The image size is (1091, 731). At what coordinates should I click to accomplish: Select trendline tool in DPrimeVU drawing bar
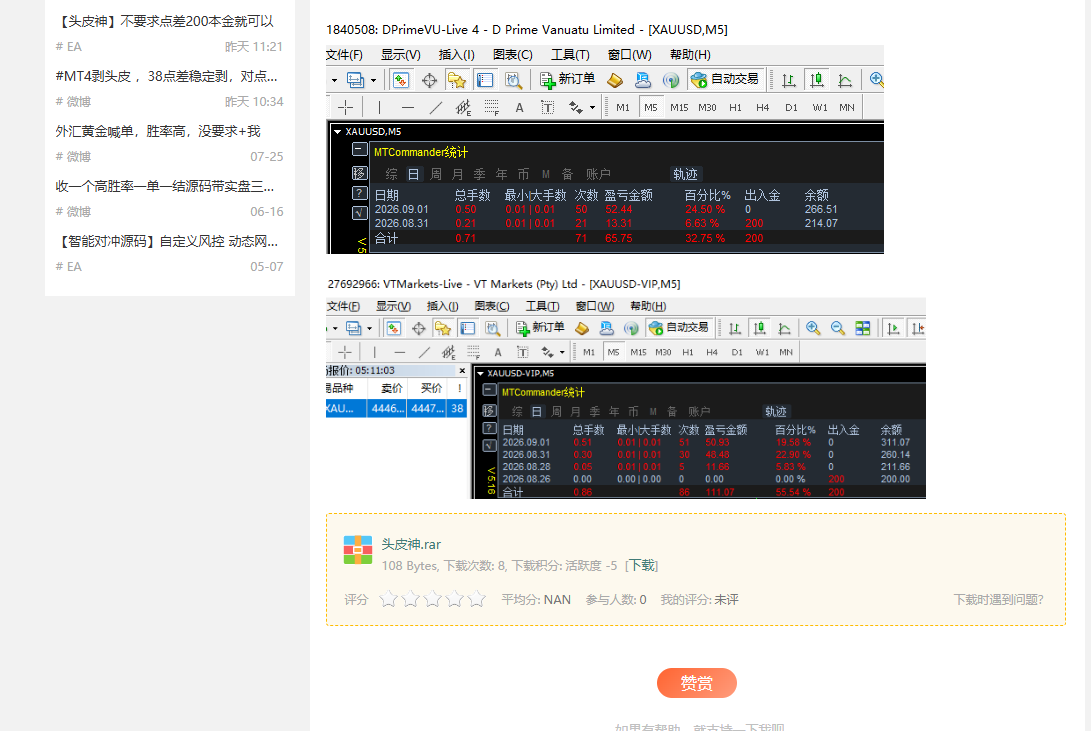436,107
